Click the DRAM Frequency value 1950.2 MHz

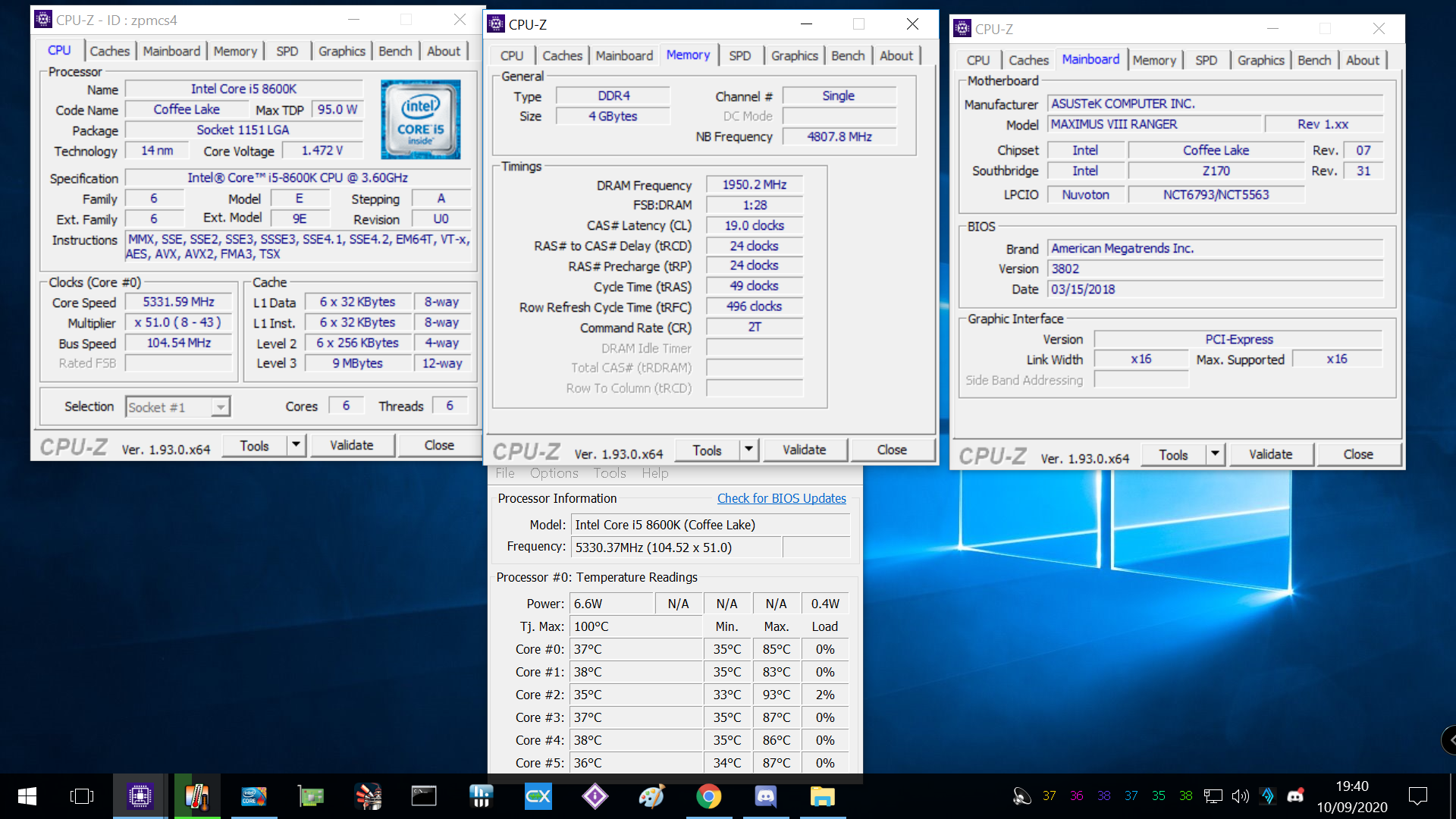[x=755, y=184]
